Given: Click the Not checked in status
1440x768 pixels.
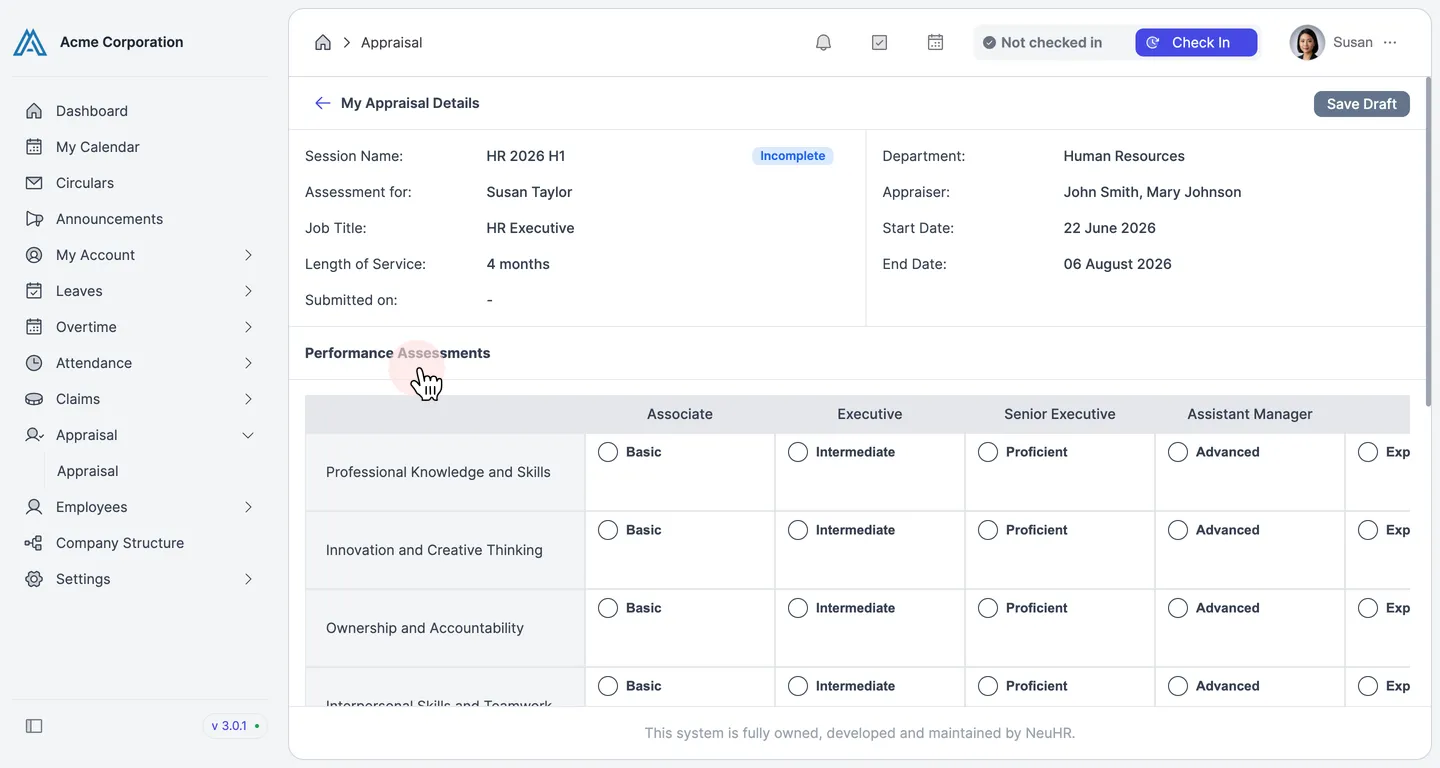Looking at the screenshot, I should (x=1042, y=42).
